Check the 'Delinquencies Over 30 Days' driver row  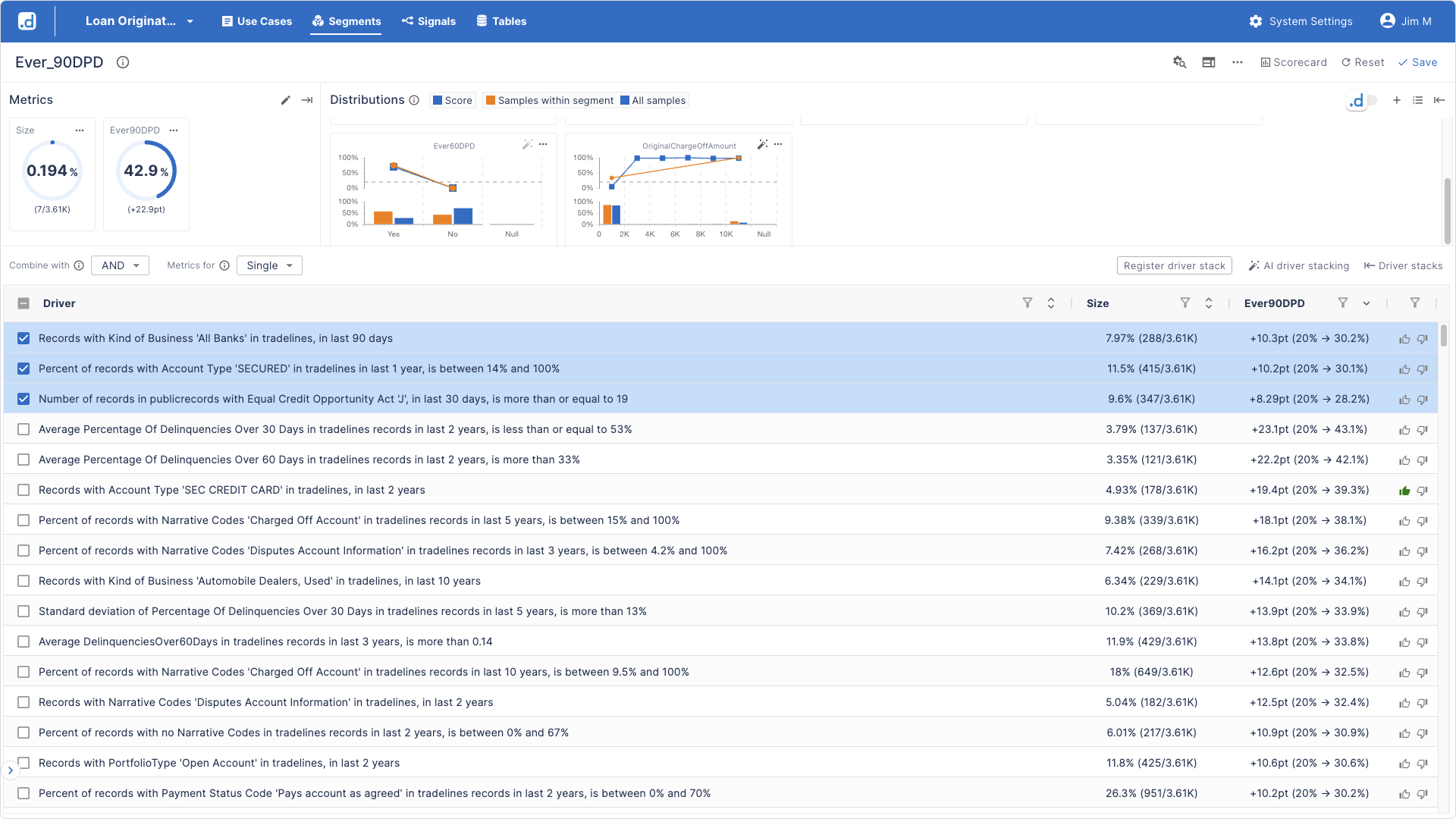tap(24, 429)
